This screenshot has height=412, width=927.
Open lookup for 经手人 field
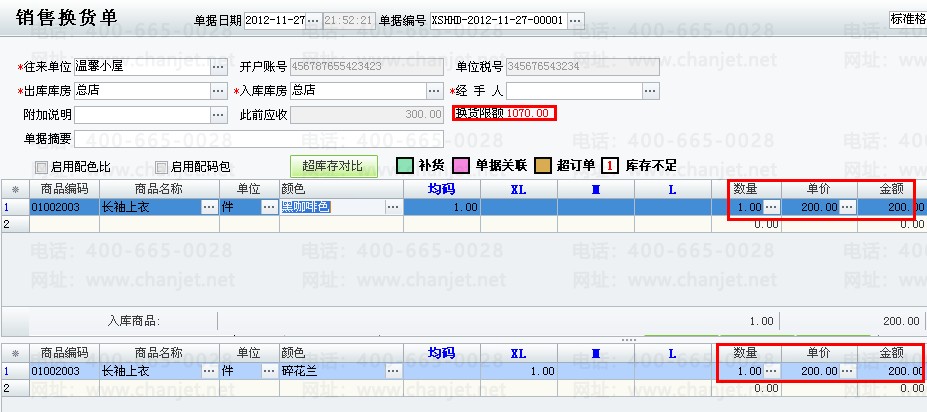(650, 91)
